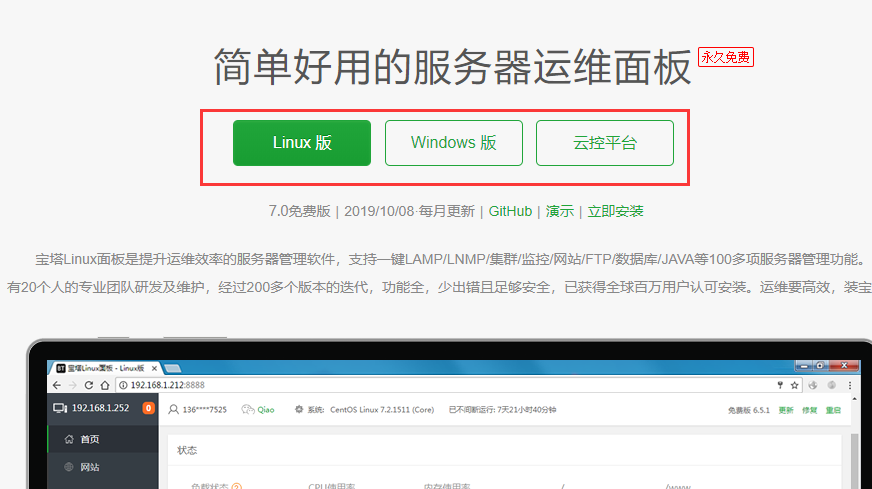Open the GitHub link
Viewport: 872px width, 489px height.
510,211
